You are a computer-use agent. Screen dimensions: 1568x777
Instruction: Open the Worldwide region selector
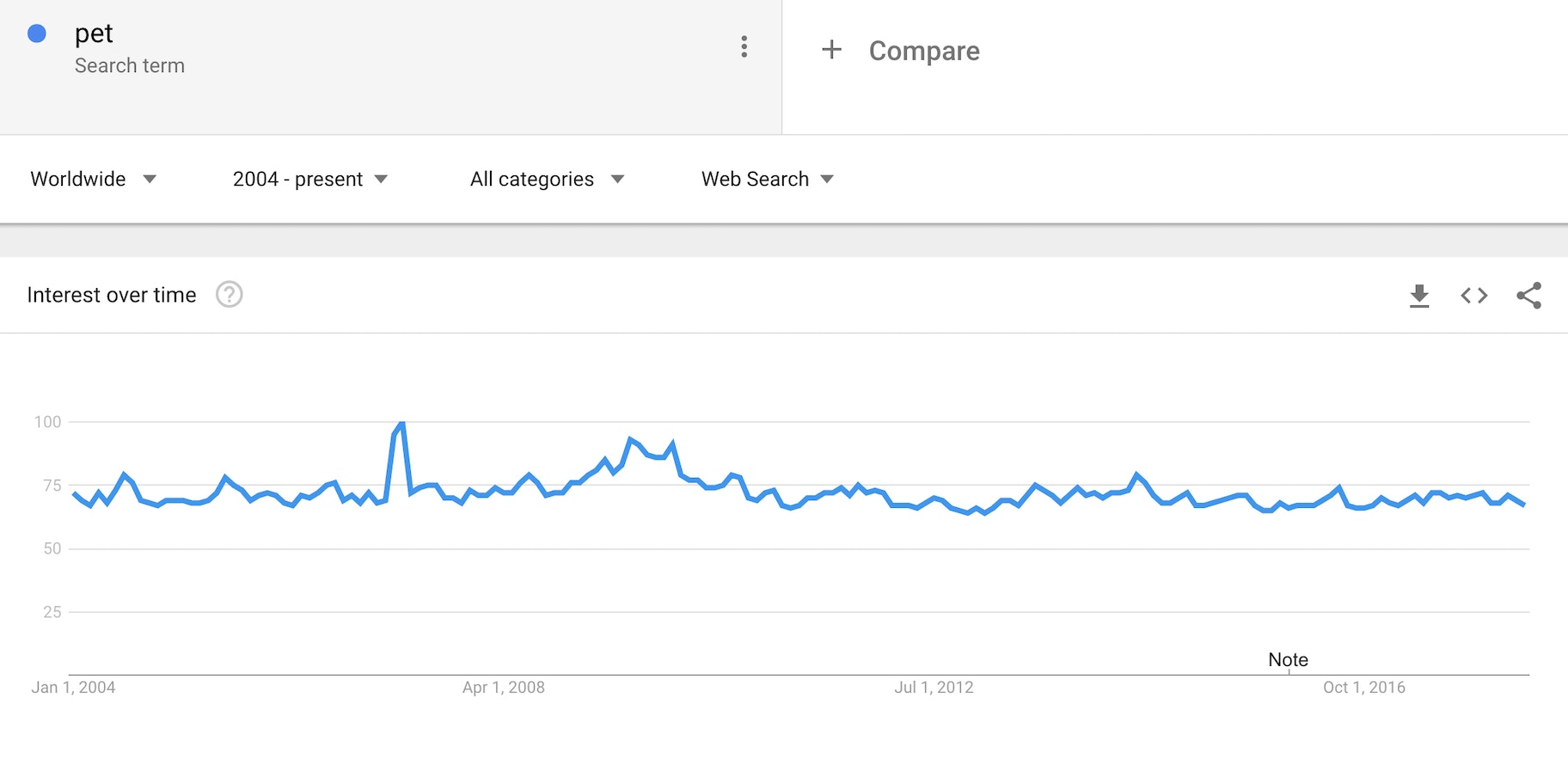pos(78,179)
